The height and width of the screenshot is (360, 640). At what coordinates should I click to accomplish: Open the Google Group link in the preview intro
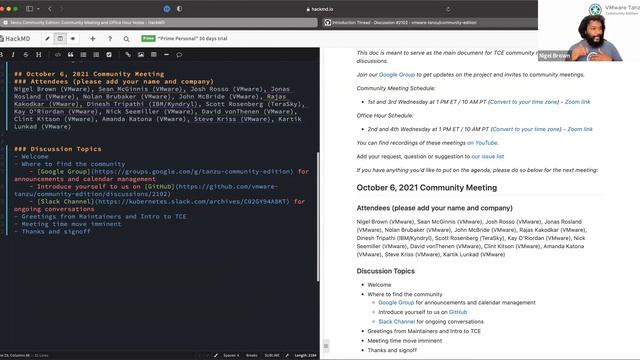pyautogui.click(x=397, y=75)
